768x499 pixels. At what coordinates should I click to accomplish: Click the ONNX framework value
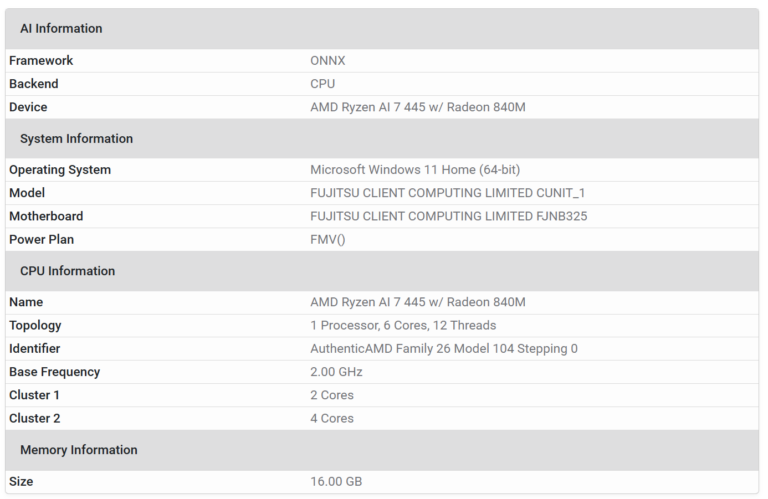[328, 61]
